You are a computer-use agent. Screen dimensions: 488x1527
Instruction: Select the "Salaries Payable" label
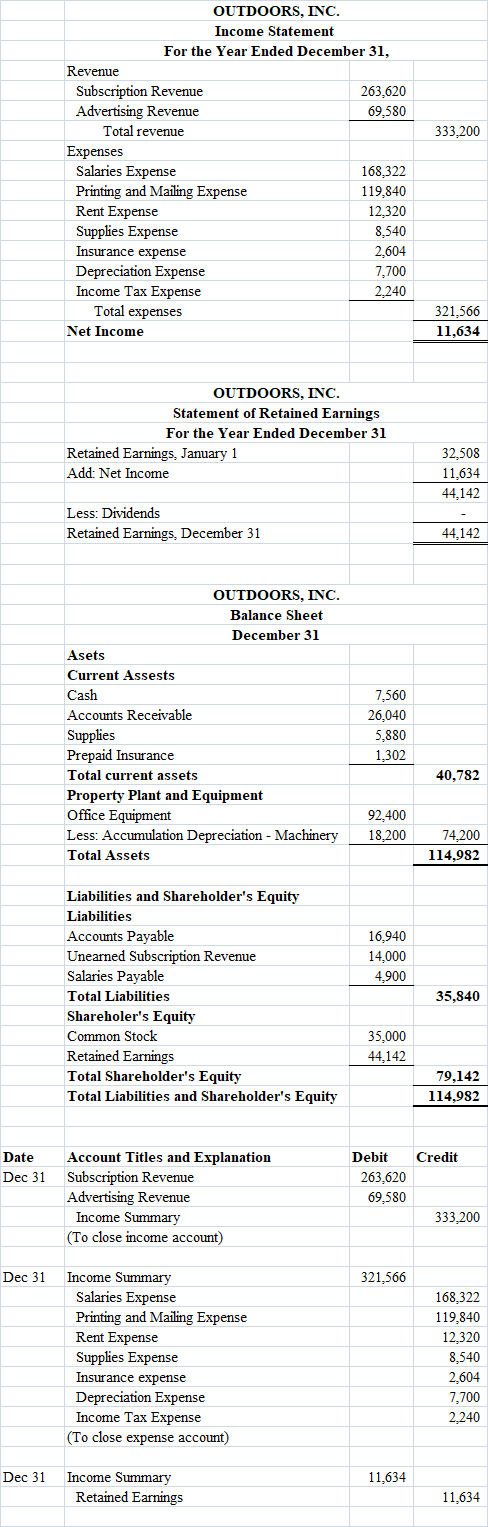click(115, 976)
